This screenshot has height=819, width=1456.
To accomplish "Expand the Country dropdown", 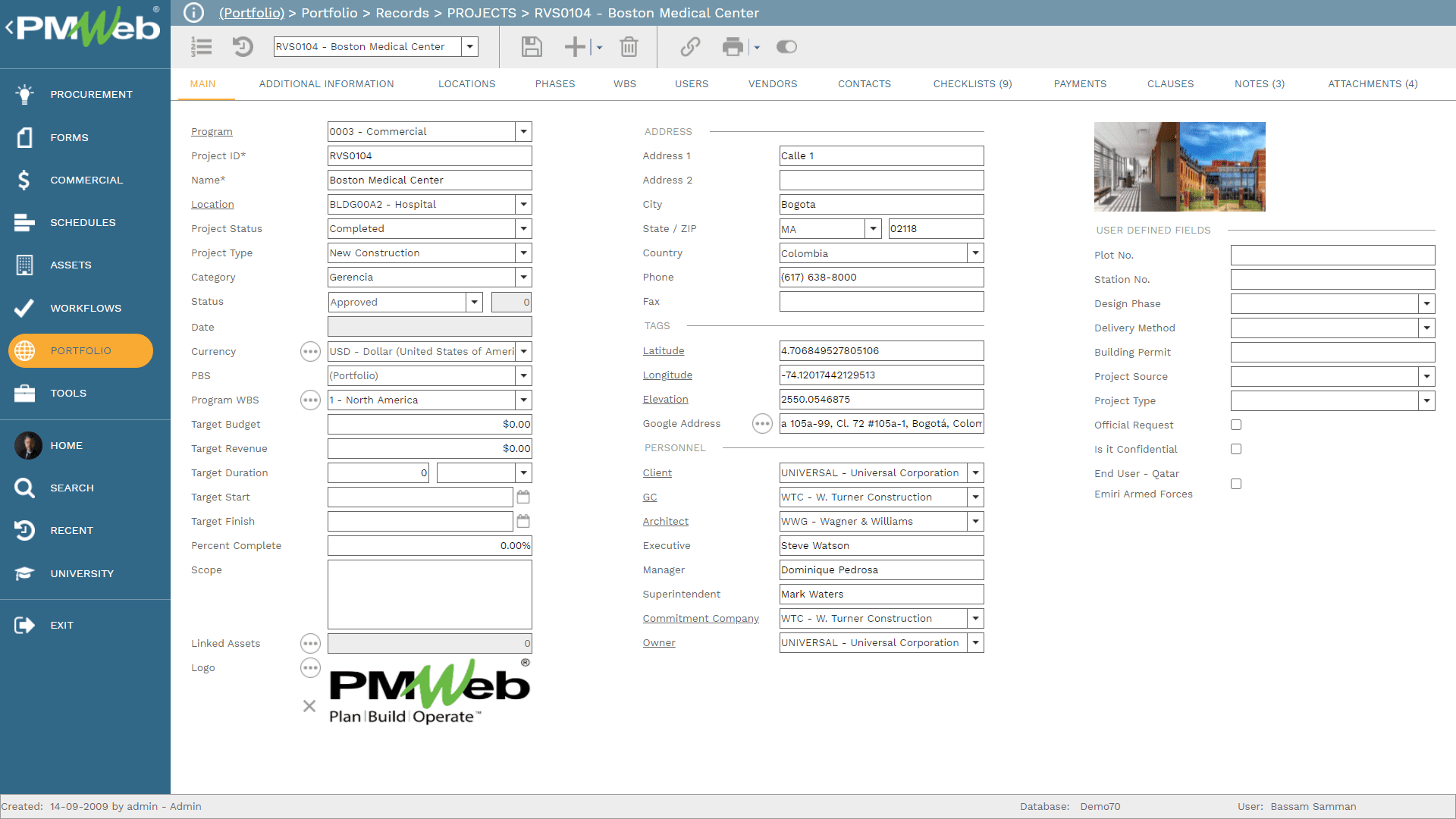I will point(976,253).
